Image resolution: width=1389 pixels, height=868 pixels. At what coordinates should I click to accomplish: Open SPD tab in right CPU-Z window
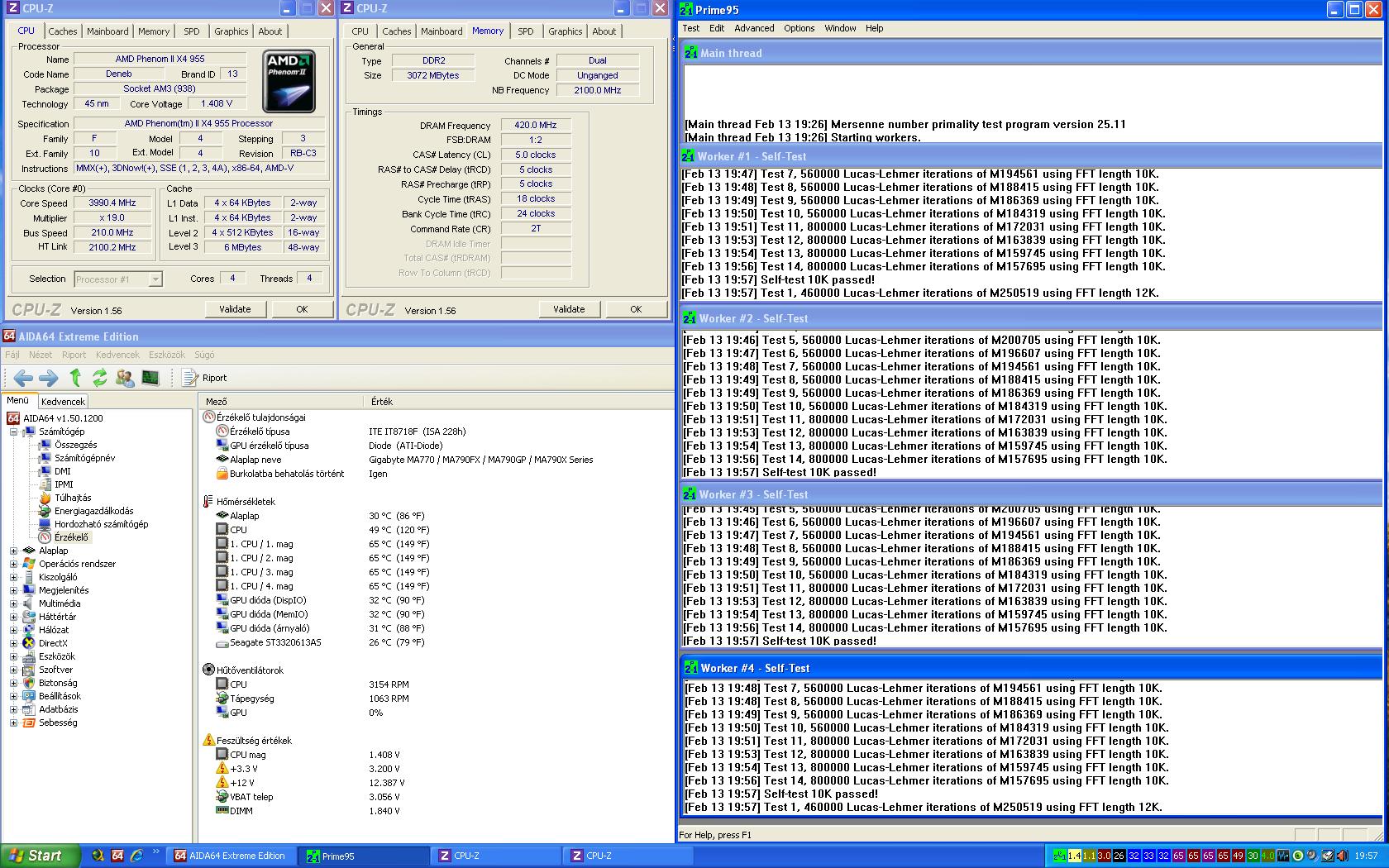[x=526, y=31]
